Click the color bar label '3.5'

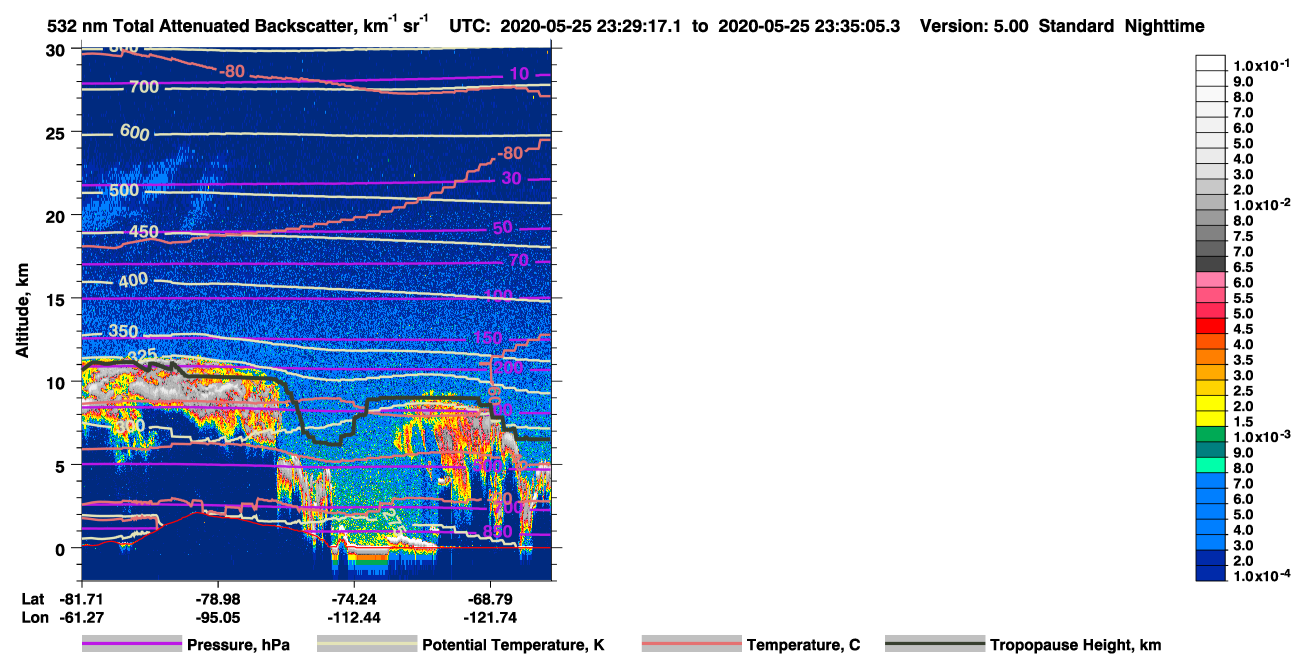[1245, 360]
